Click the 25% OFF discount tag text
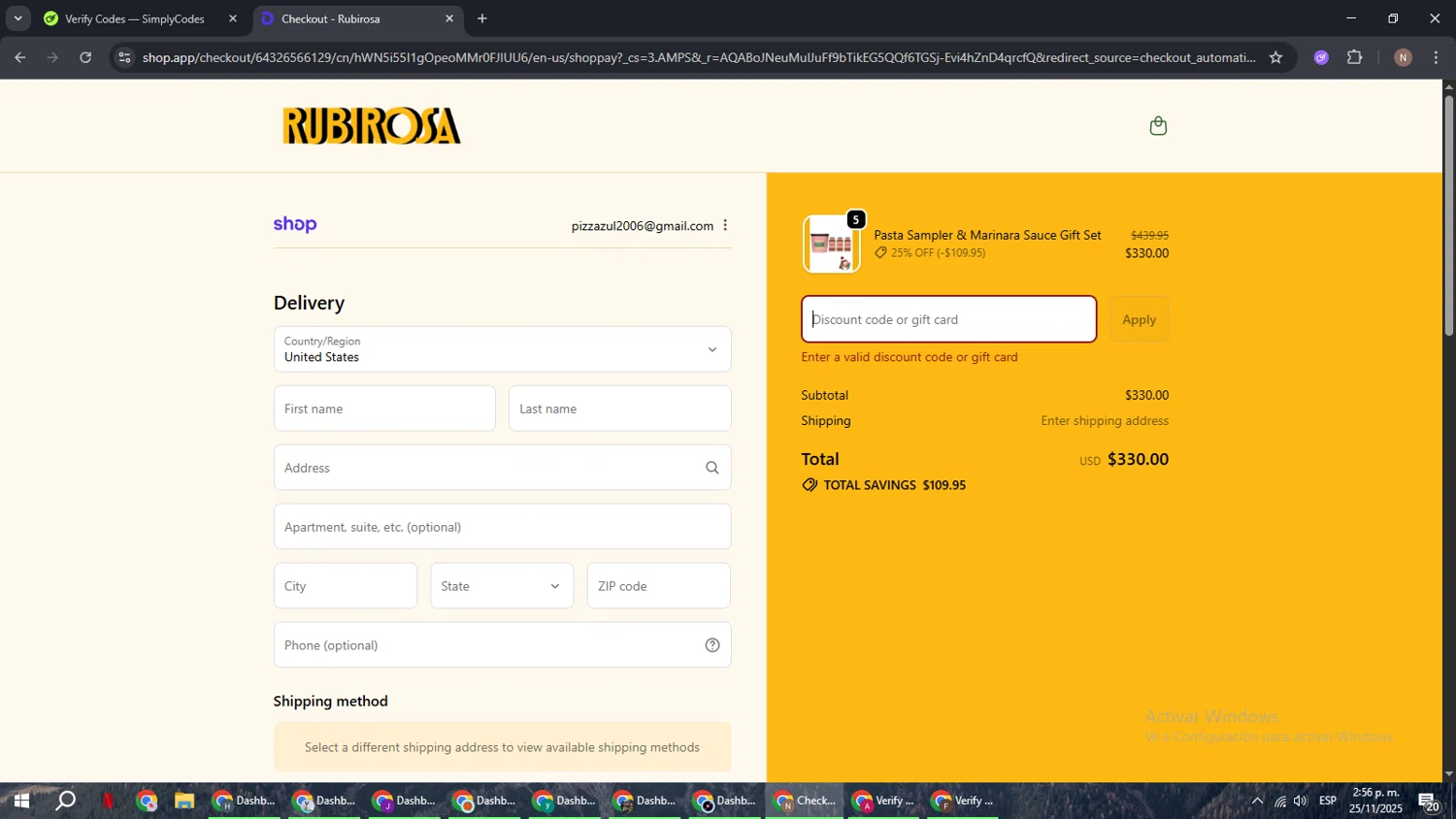 [x=938, y=253]
